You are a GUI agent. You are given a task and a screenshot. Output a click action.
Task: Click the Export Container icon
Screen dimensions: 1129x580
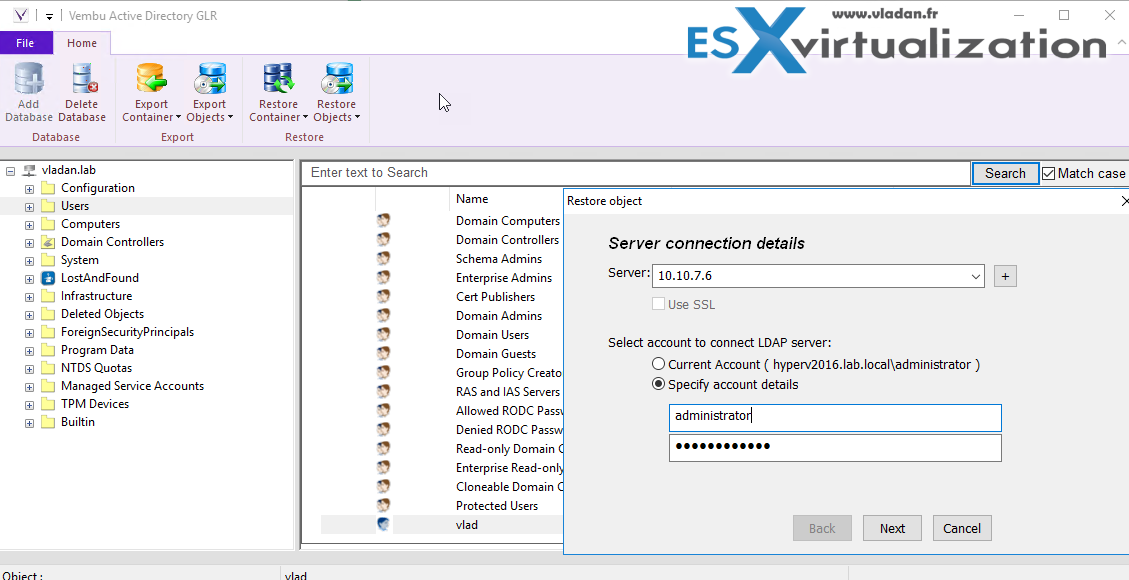coord(151,78)
